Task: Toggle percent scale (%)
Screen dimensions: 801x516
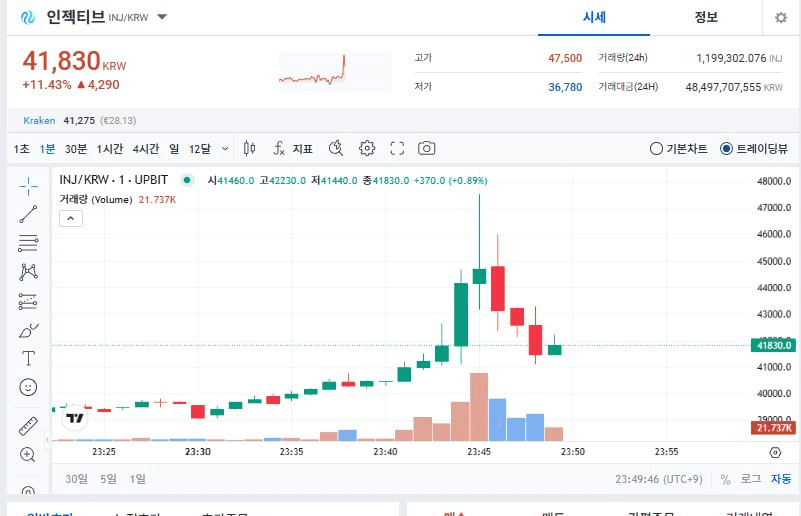Action: [725, 479]
